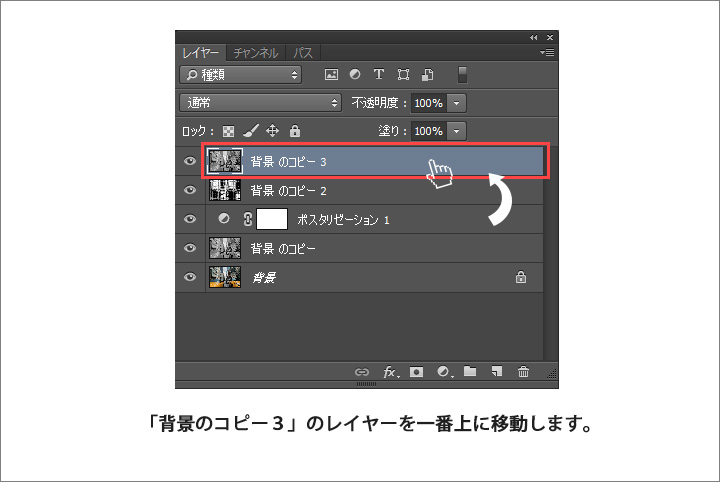This screenshot has width=720, height=482.
Task: Lock transparent pixels checkerboard icon
Action: pos(228,132)
